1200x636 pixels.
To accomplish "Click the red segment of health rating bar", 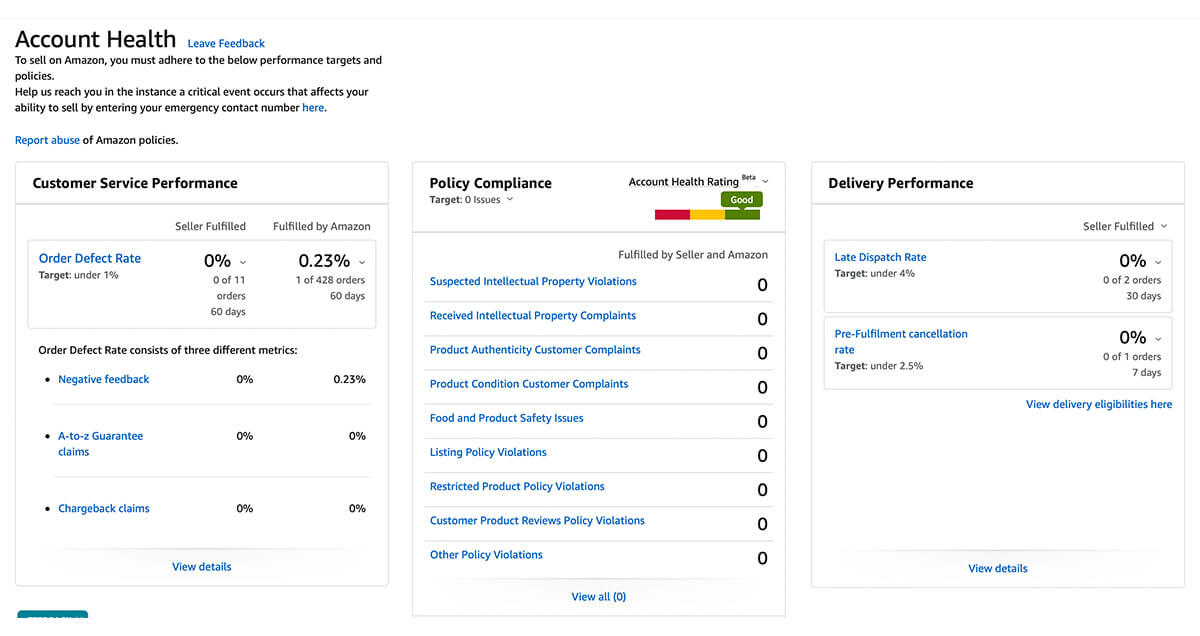I will [x=672, y=214].
